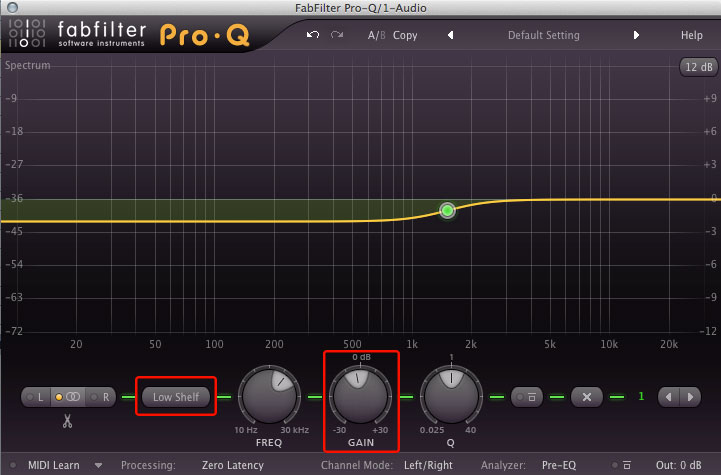Click the Undo arrow icon
The image size is (721, 475).
click(313, 35)
